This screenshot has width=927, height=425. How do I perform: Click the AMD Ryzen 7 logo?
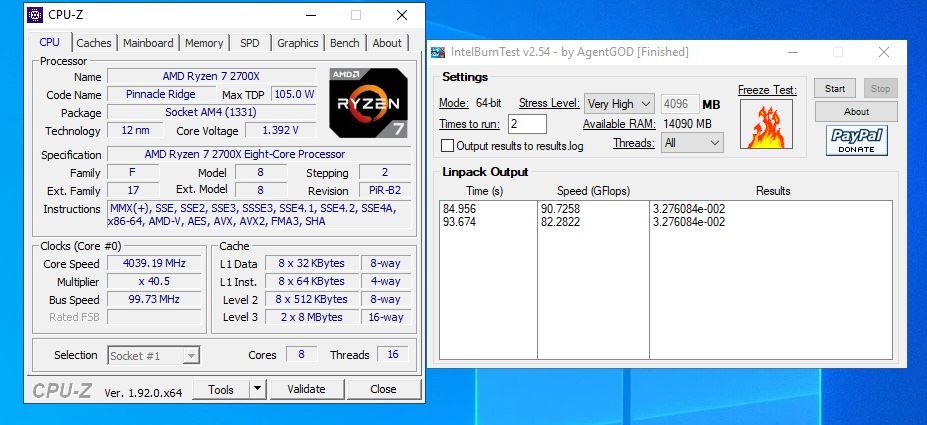(x=368, y=103)
